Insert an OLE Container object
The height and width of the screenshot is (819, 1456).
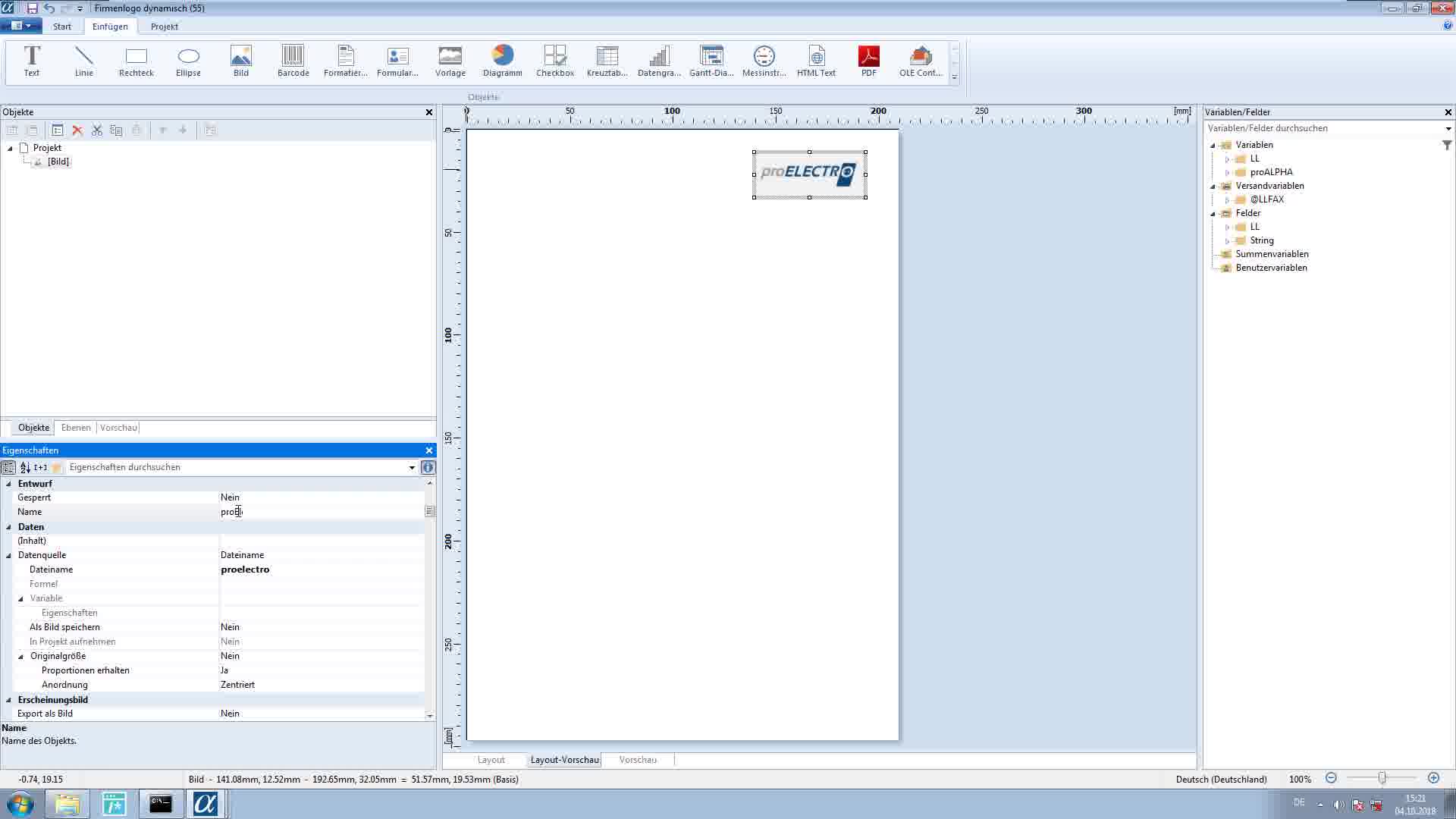tap(921, 61)
